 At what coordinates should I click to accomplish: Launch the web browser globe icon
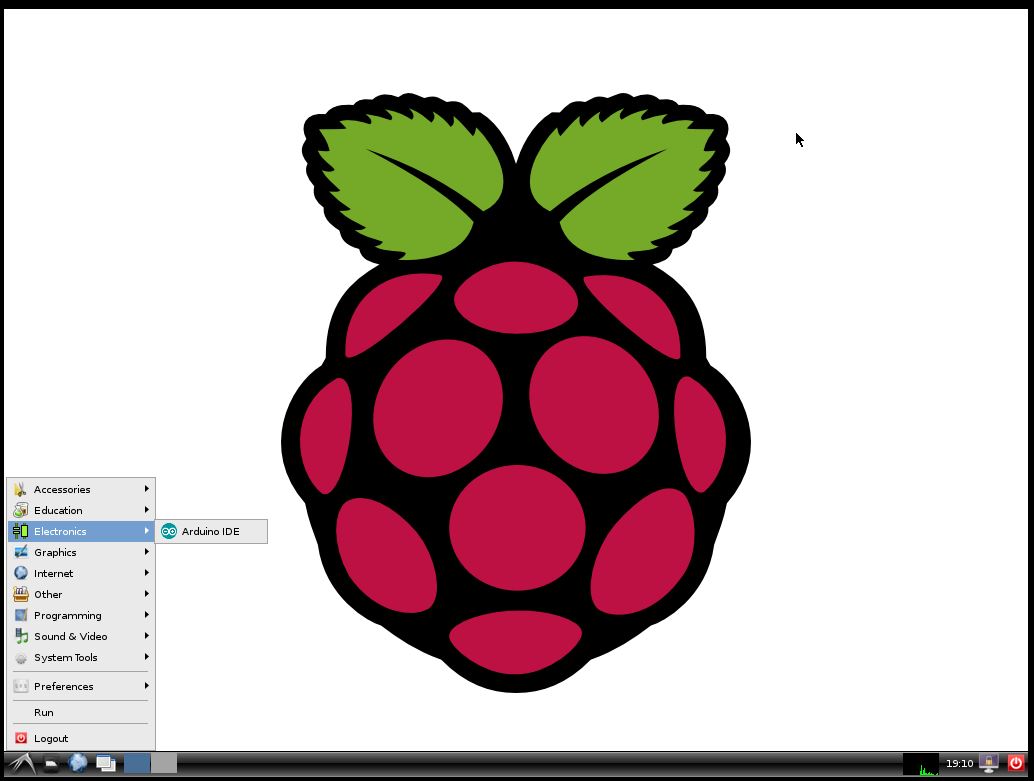(78, 763)
